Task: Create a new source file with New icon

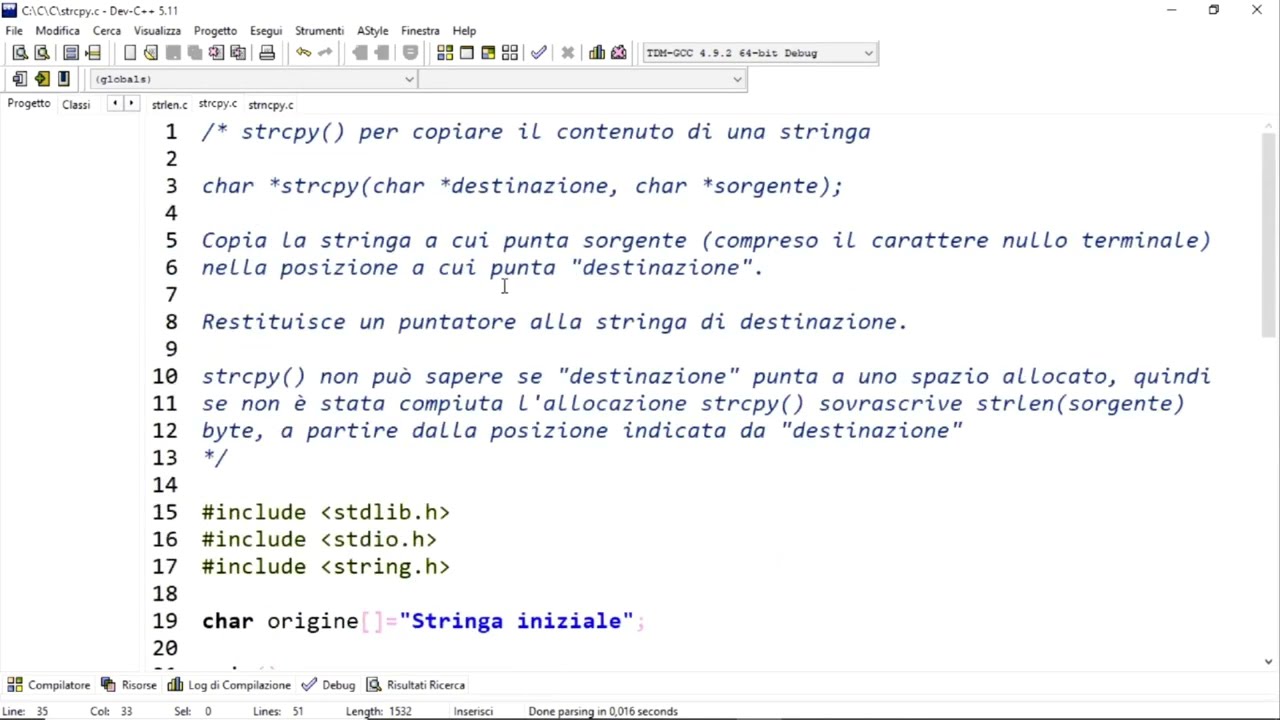Action: tap(130, 53)
